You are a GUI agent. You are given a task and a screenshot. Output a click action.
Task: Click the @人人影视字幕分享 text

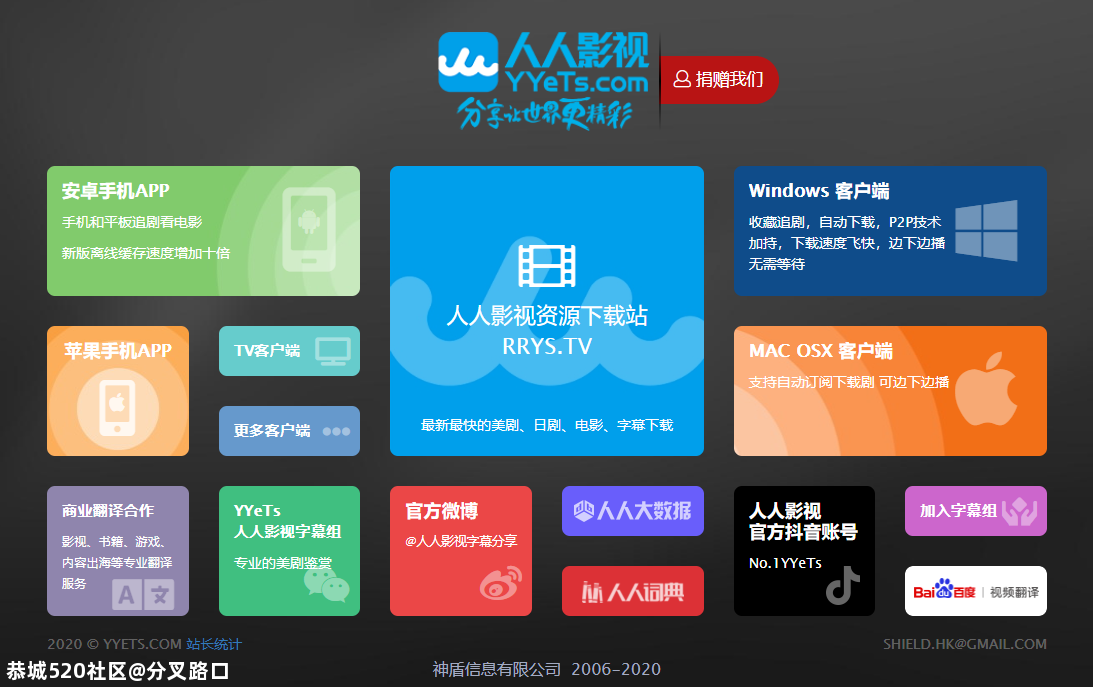[461, 541]
